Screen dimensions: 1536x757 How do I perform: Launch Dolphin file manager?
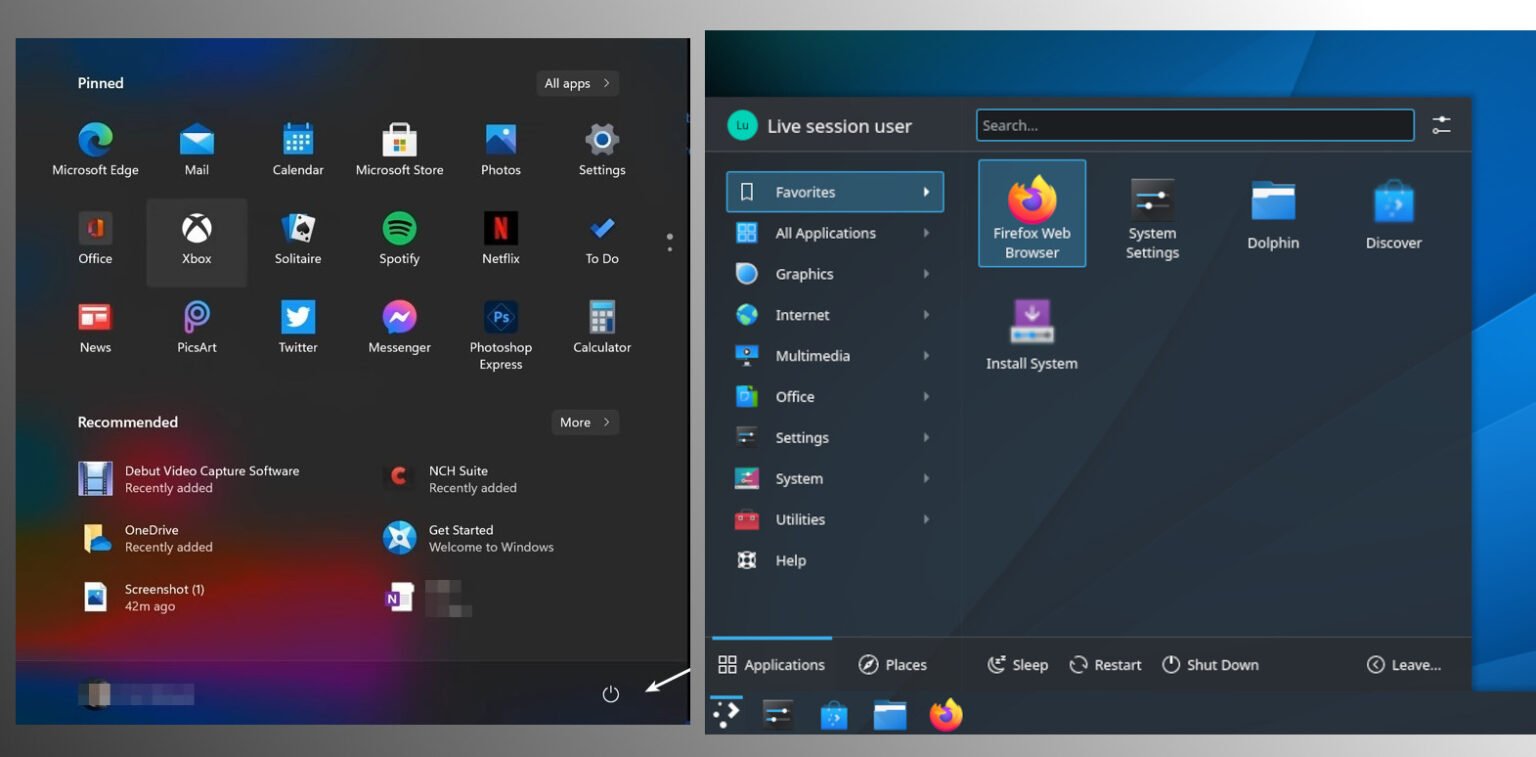click(x=1272, y=213)
